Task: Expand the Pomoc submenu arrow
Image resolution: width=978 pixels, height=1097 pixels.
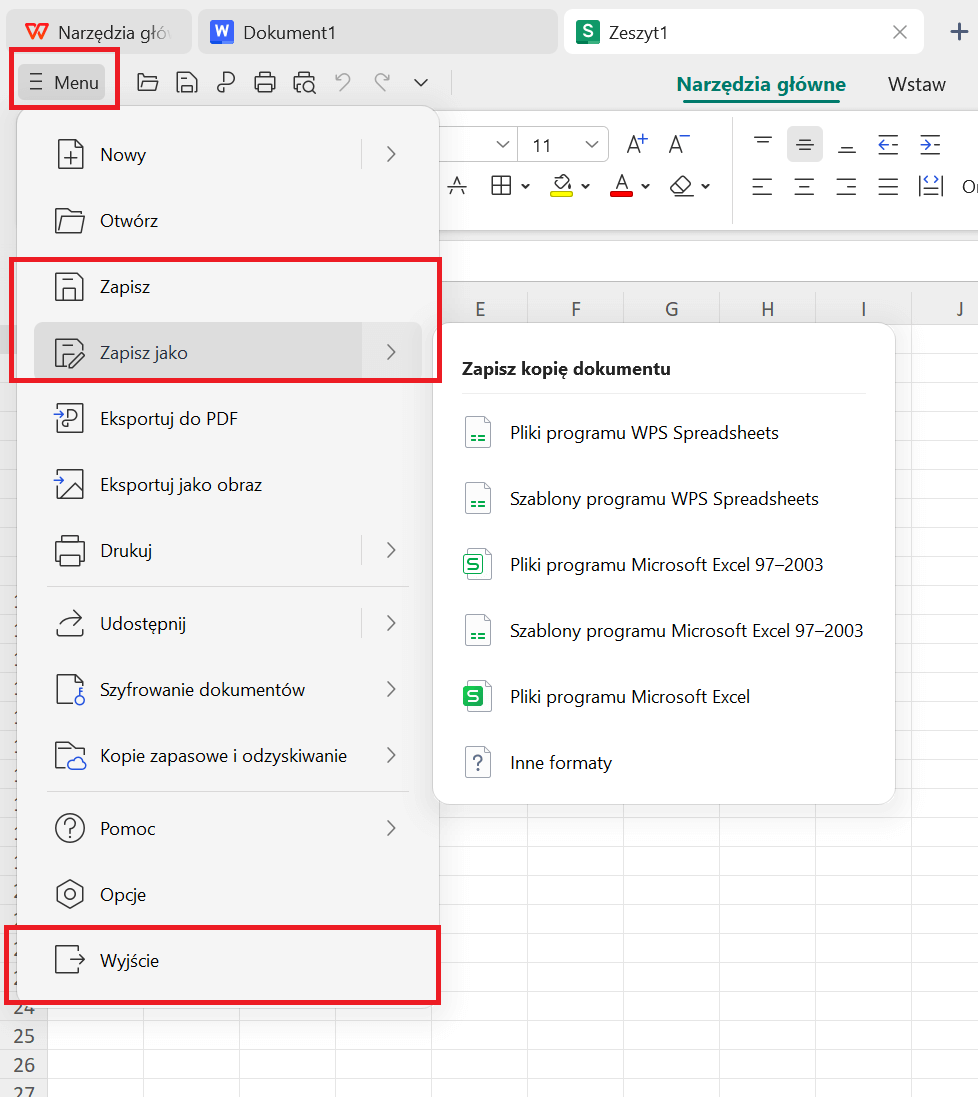Action: pos(391,828)
